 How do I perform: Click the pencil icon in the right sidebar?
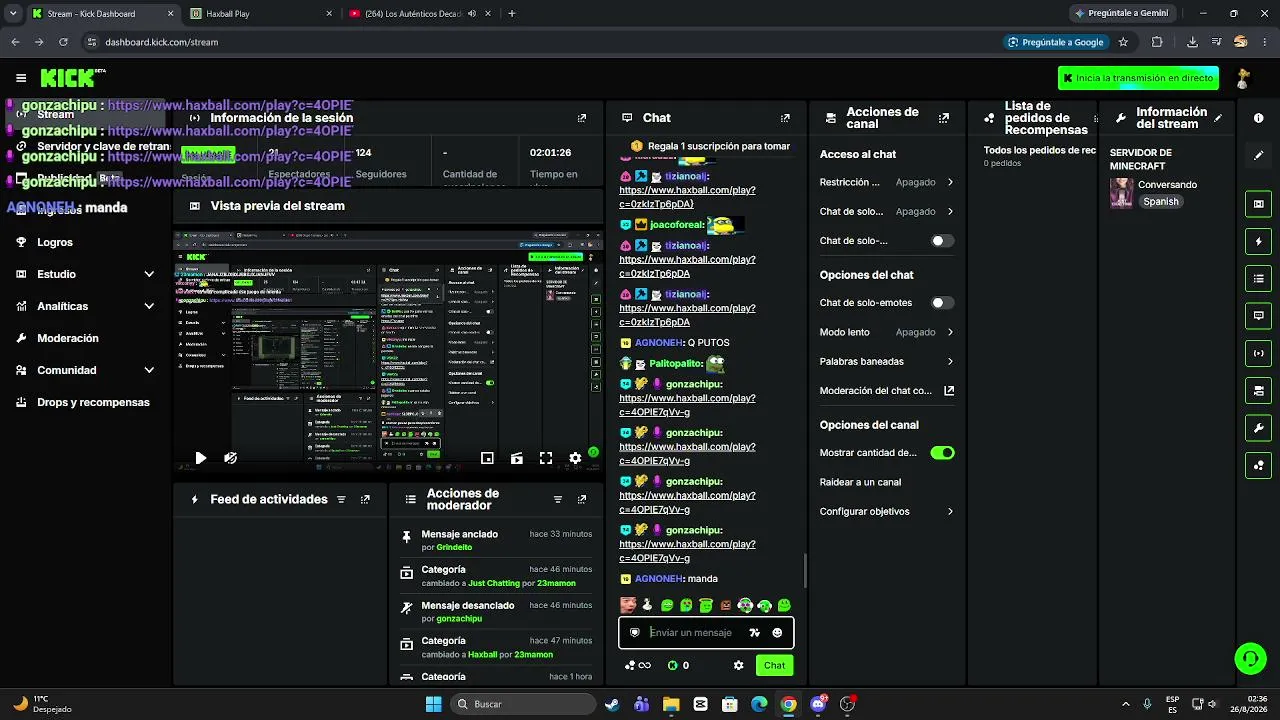tap(1258, 155)
